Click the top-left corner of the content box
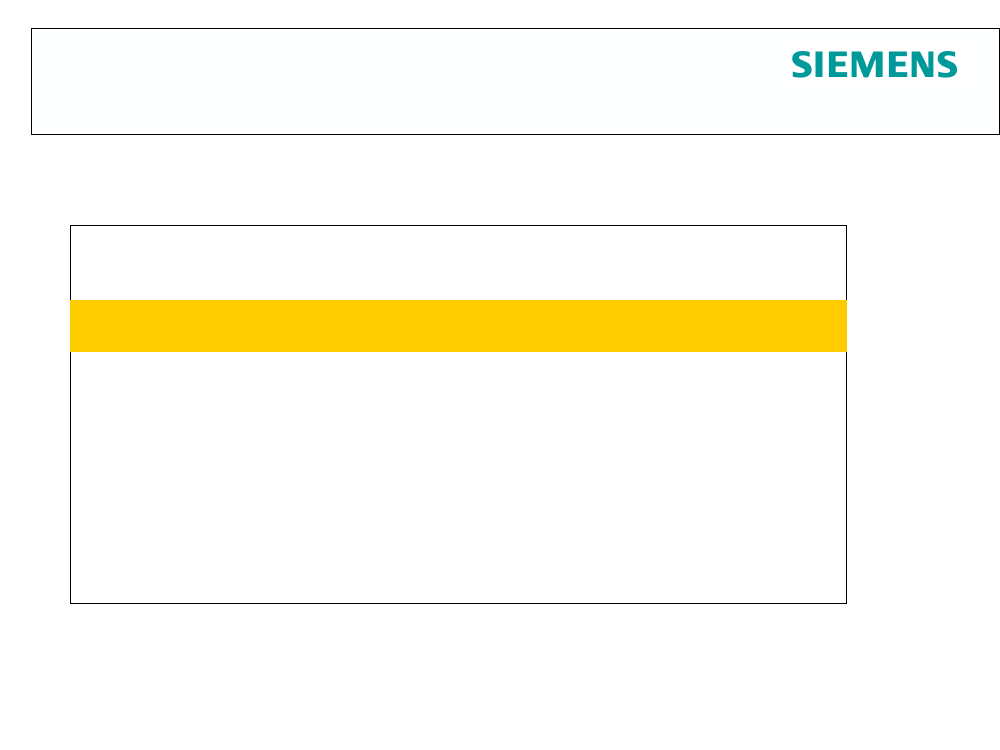 [x=71, y=226]
